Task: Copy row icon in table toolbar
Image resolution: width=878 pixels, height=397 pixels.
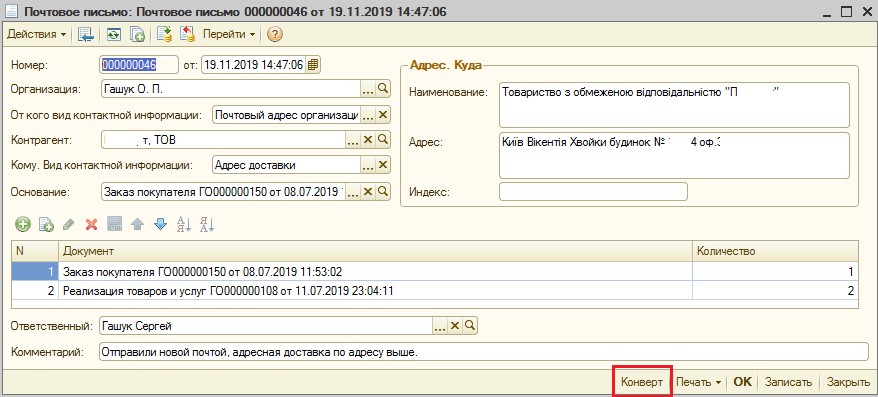Action: [x=46, y=225]
